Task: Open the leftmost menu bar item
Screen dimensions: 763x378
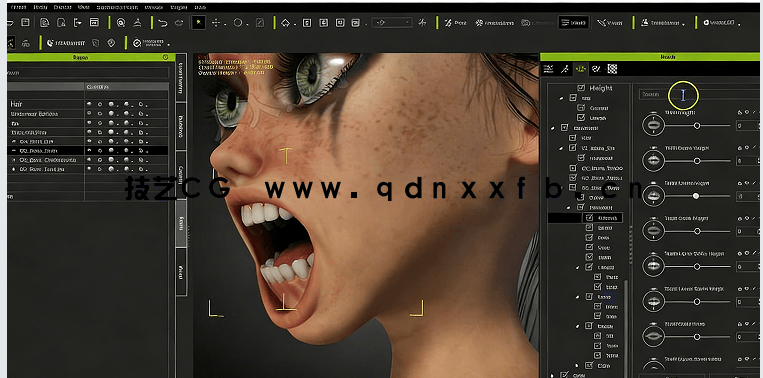Action: pyautogui.click(x=18, y=7)
